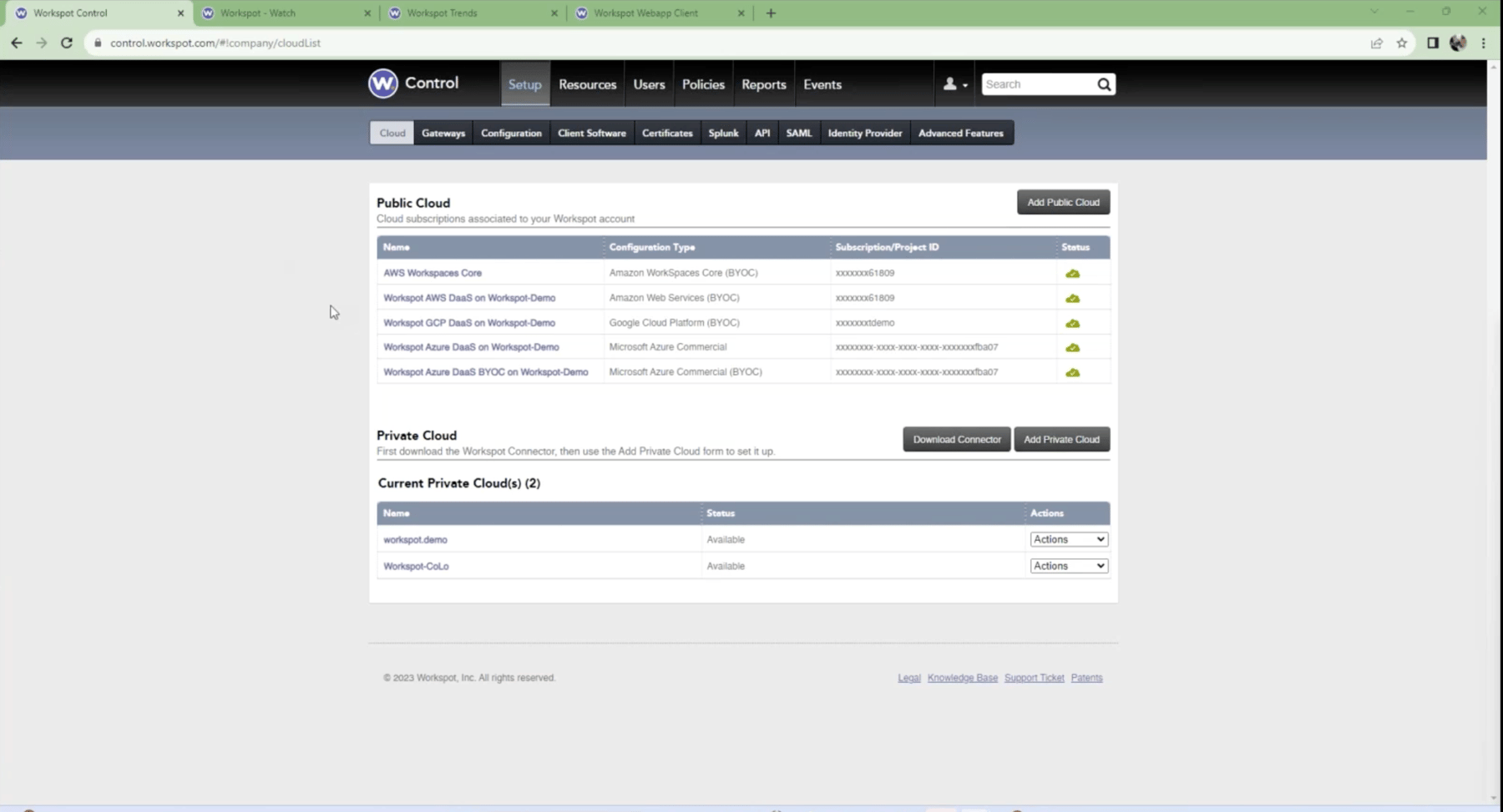Open Actions dropdown for workspot.demo
This screenshot has width=1503, height=812.
1069,539
